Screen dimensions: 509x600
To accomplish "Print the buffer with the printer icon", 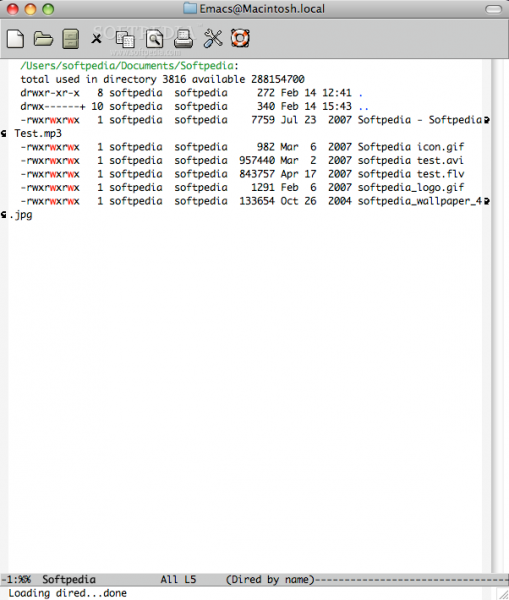I will point(184,39).
